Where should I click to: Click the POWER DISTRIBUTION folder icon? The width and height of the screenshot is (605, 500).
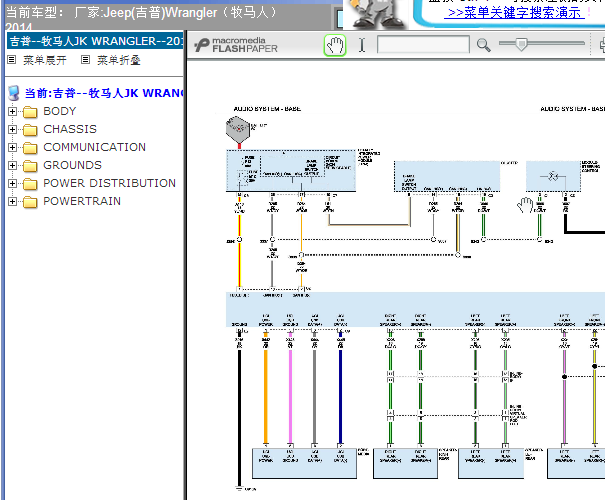(x=30, y=184)
